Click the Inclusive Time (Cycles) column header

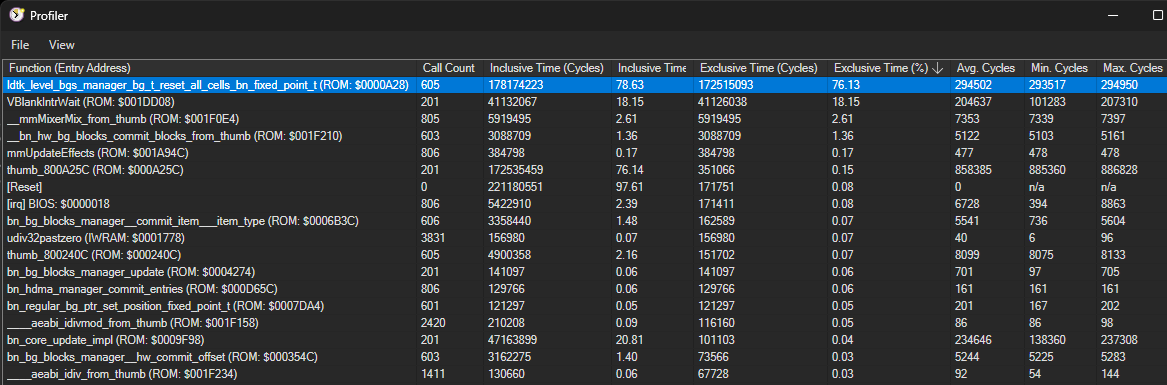pos(549,68)
